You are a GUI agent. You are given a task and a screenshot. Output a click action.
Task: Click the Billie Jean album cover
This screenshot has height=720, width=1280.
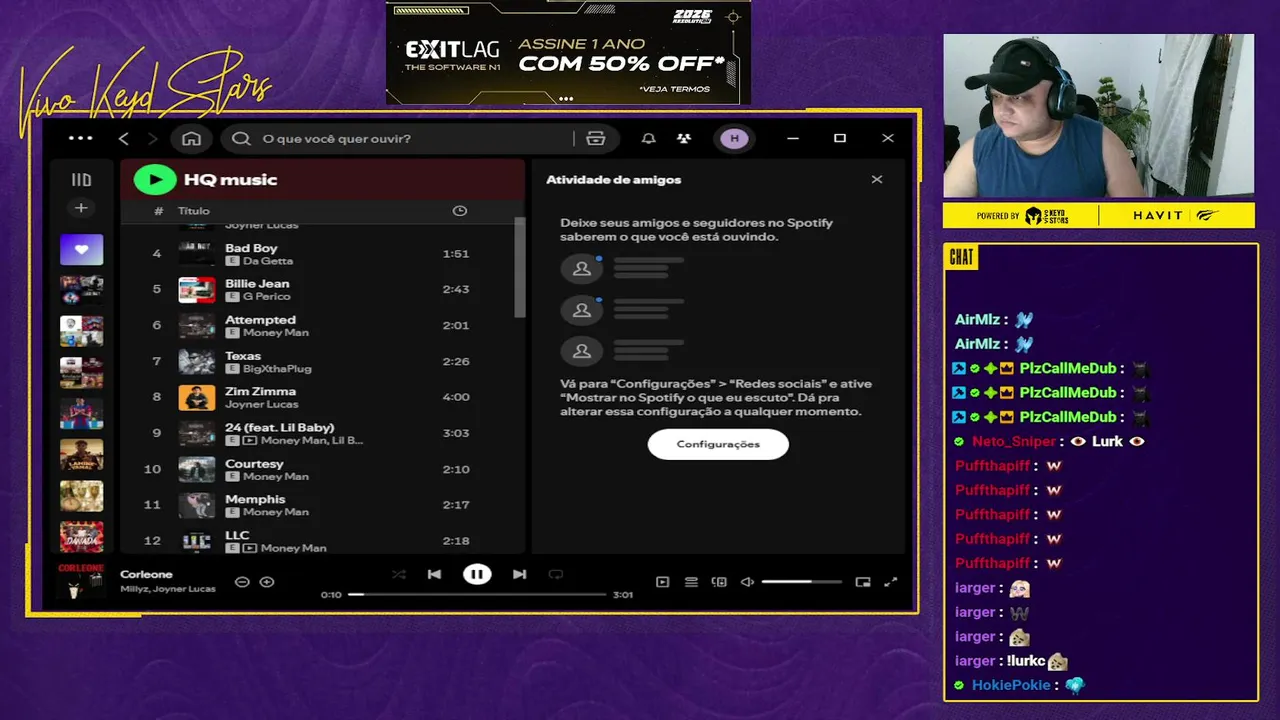tap(197, 290)
